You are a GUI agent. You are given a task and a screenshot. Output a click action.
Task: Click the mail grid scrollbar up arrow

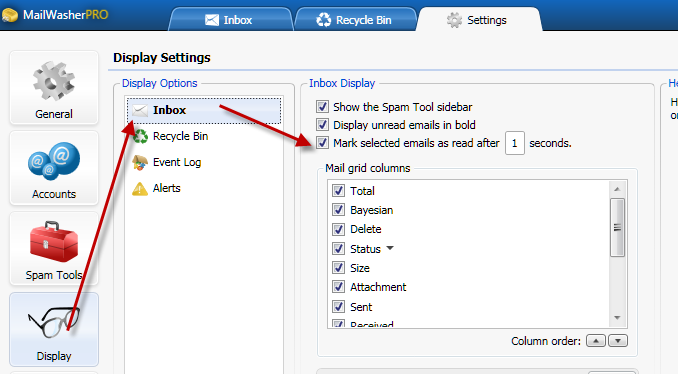[617, 189]
